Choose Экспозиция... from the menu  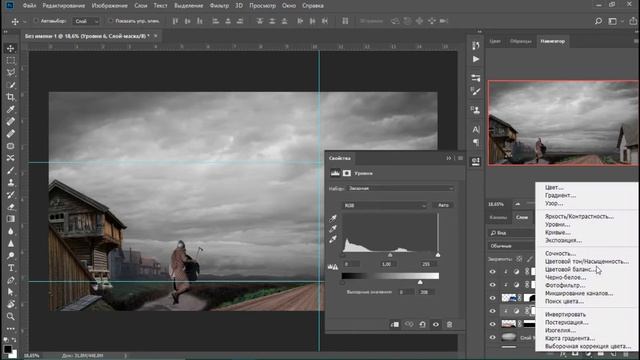(x=563, y=240)
